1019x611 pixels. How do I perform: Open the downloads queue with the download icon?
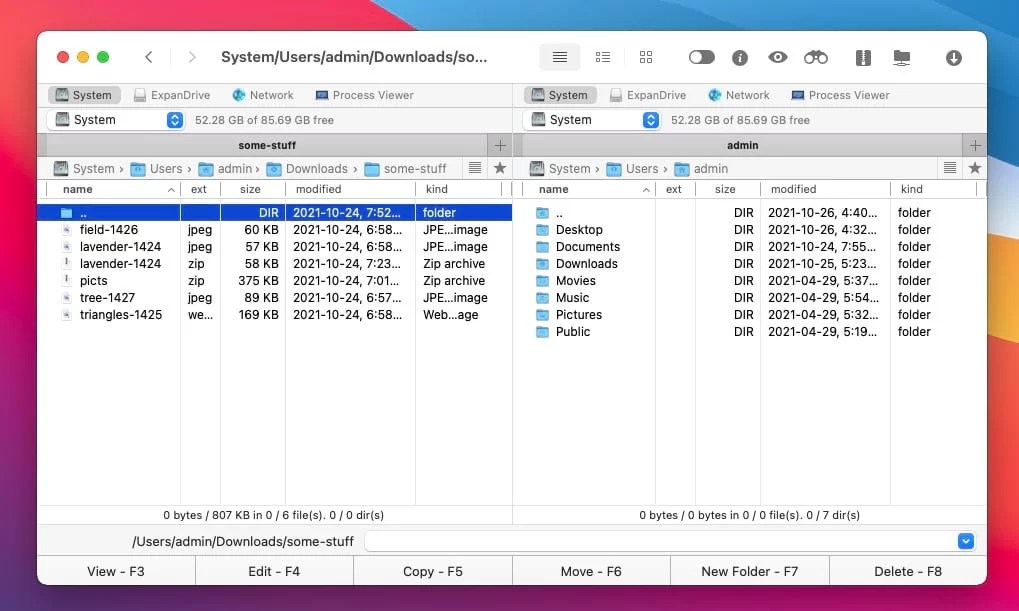point(953,57)
